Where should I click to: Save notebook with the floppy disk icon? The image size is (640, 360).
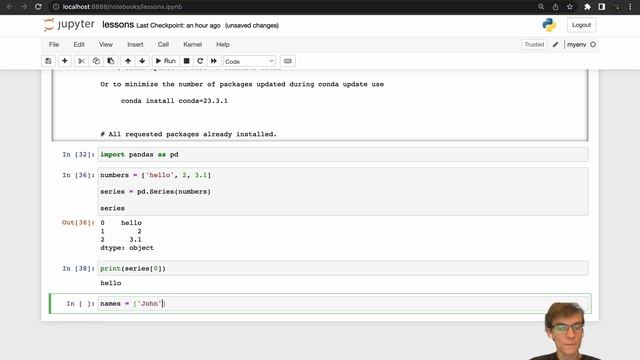[x=48, y=61]
